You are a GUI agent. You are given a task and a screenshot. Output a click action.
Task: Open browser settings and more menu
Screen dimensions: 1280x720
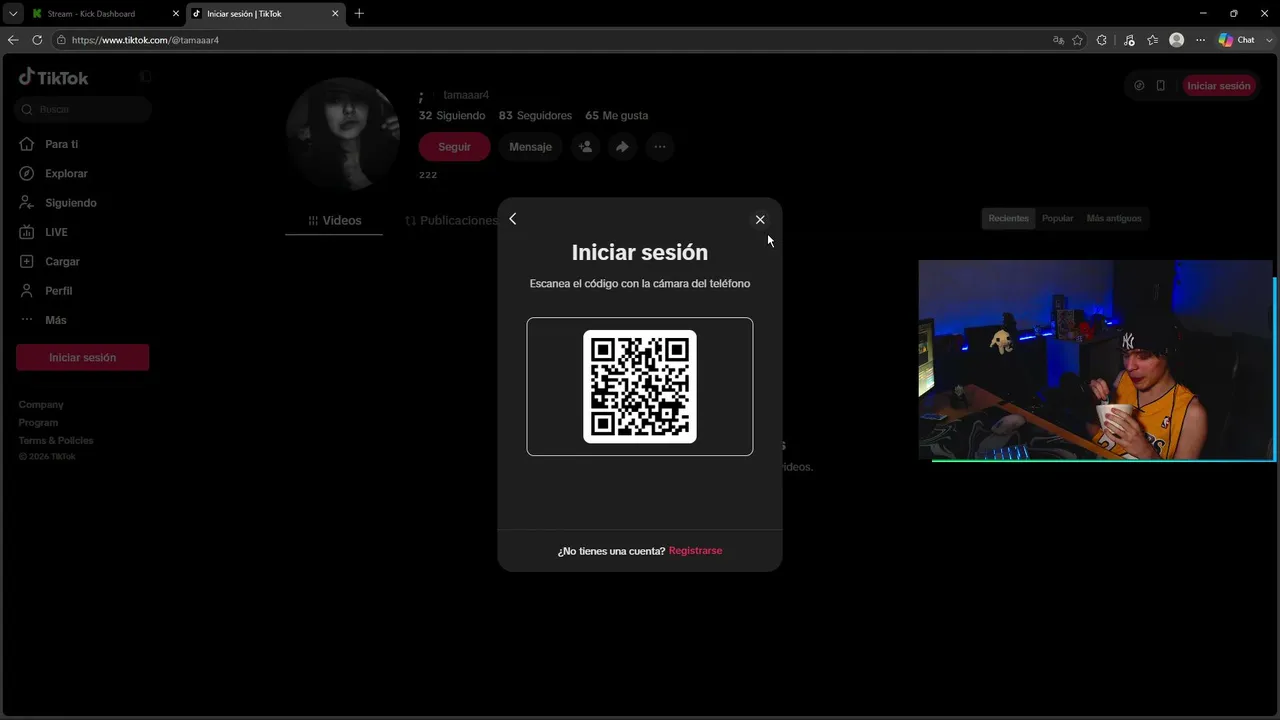[x=1201, y=40]
